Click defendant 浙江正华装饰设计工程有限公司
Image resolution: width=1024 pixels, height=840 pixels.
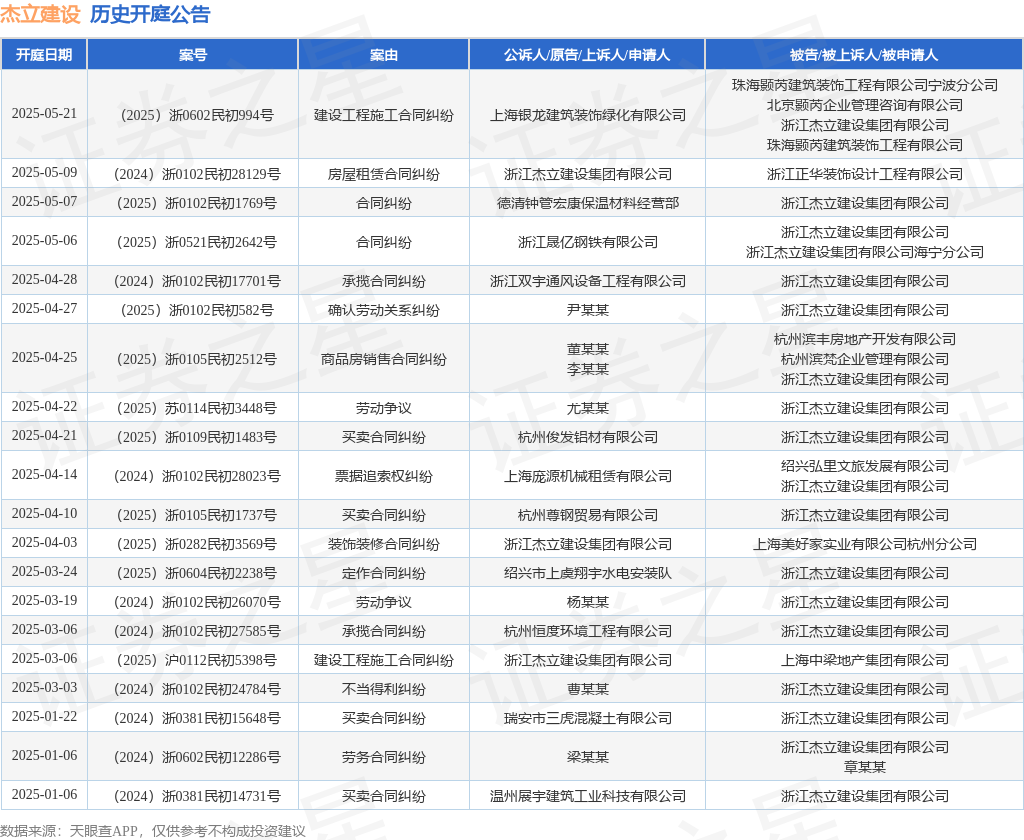click(864, 174)
